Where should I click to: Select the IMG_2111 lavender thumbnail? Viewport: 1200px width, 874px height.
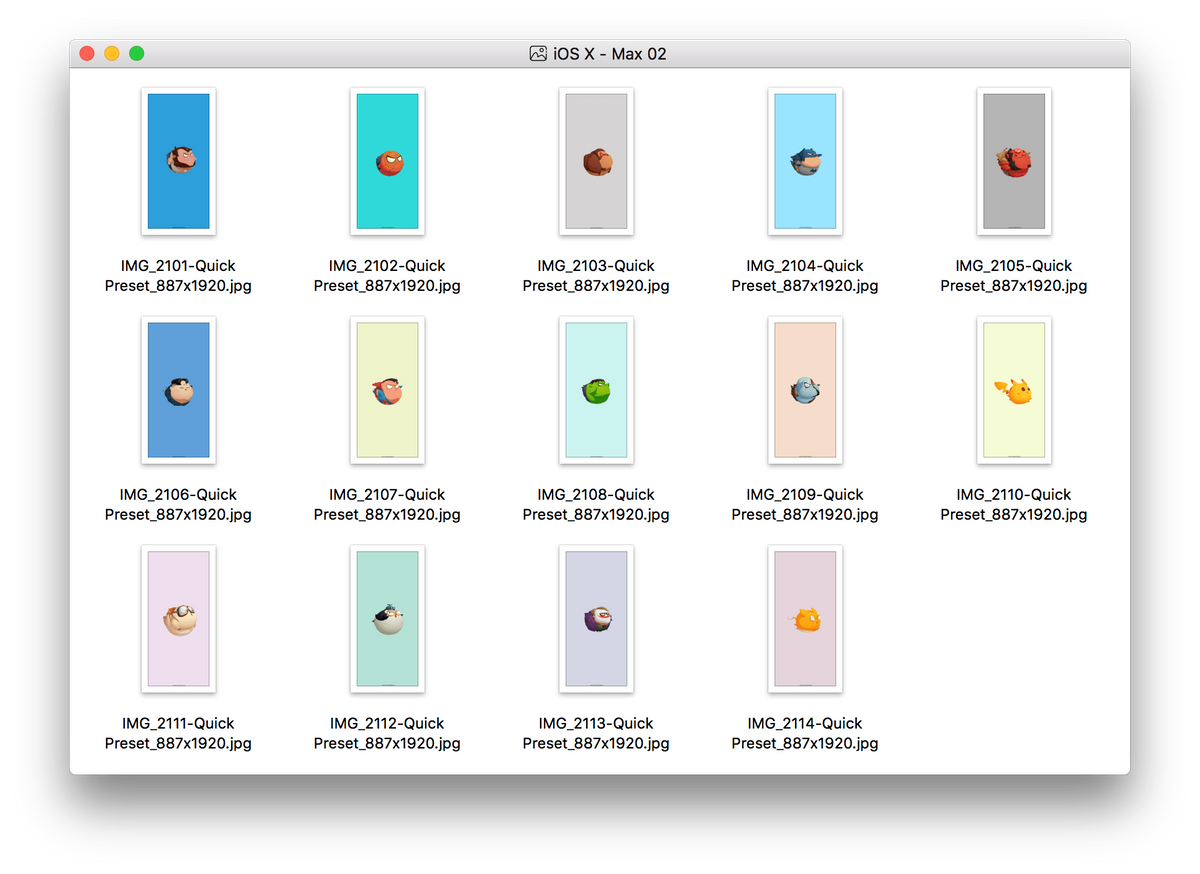point(178,619)
